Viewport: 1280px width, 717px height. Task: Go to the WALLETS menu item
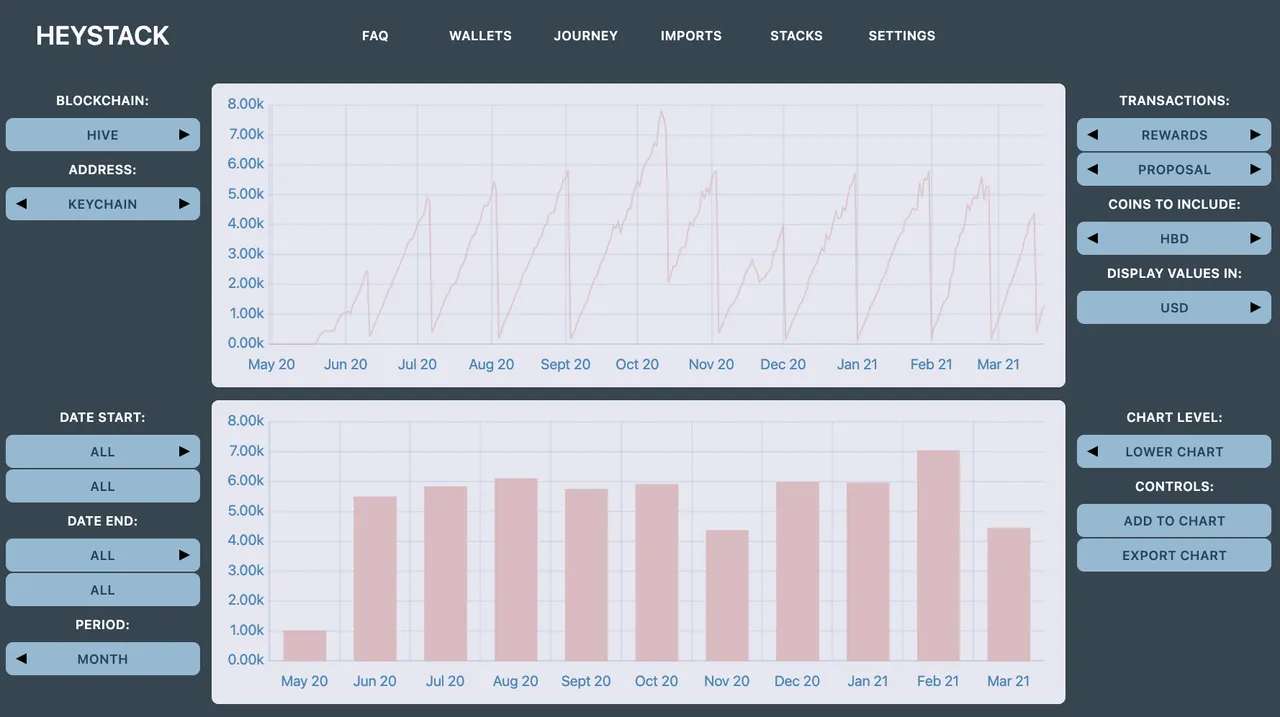click(x=480, y=36)
